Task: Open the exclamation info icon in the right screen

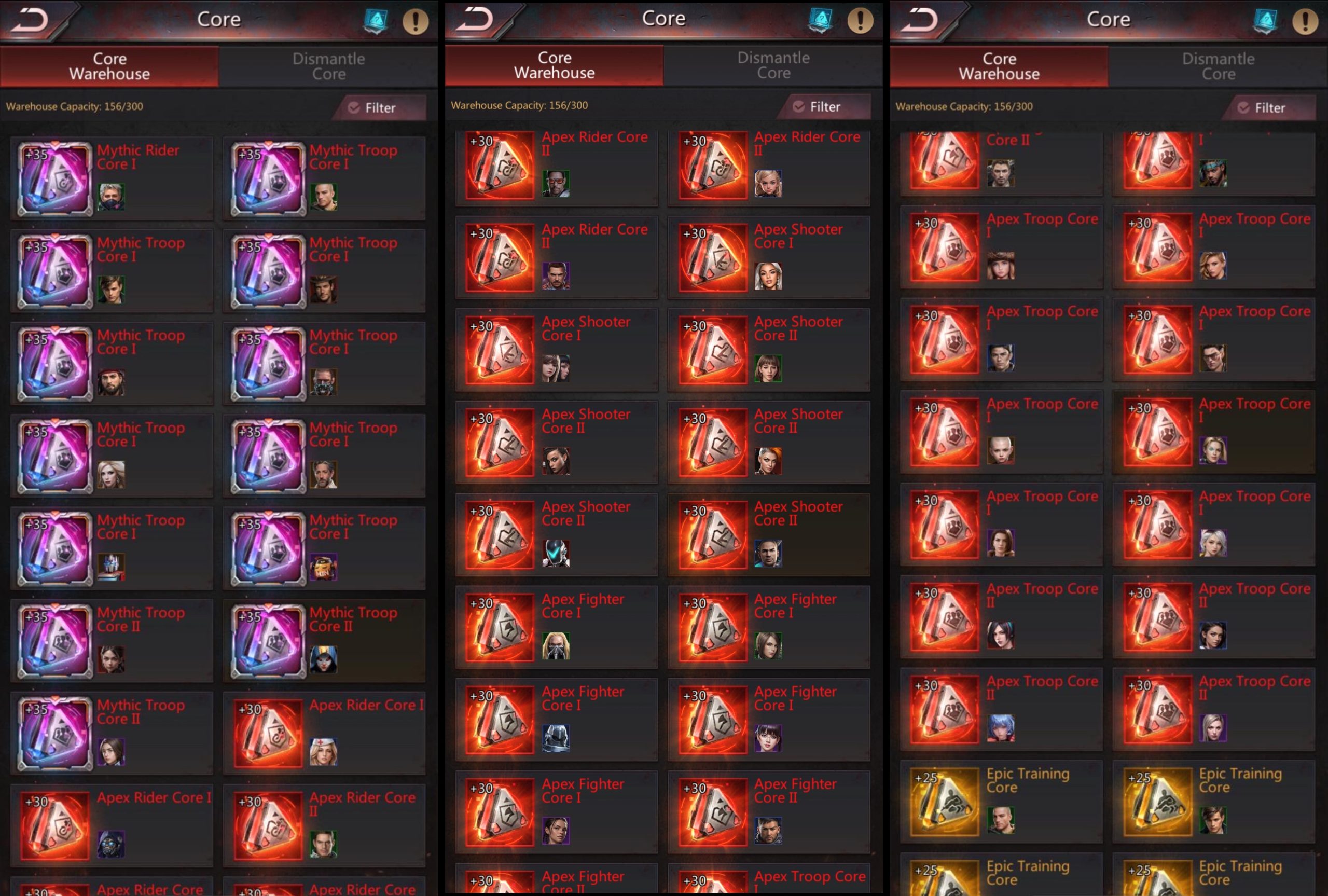Action: click(1305, 22)
